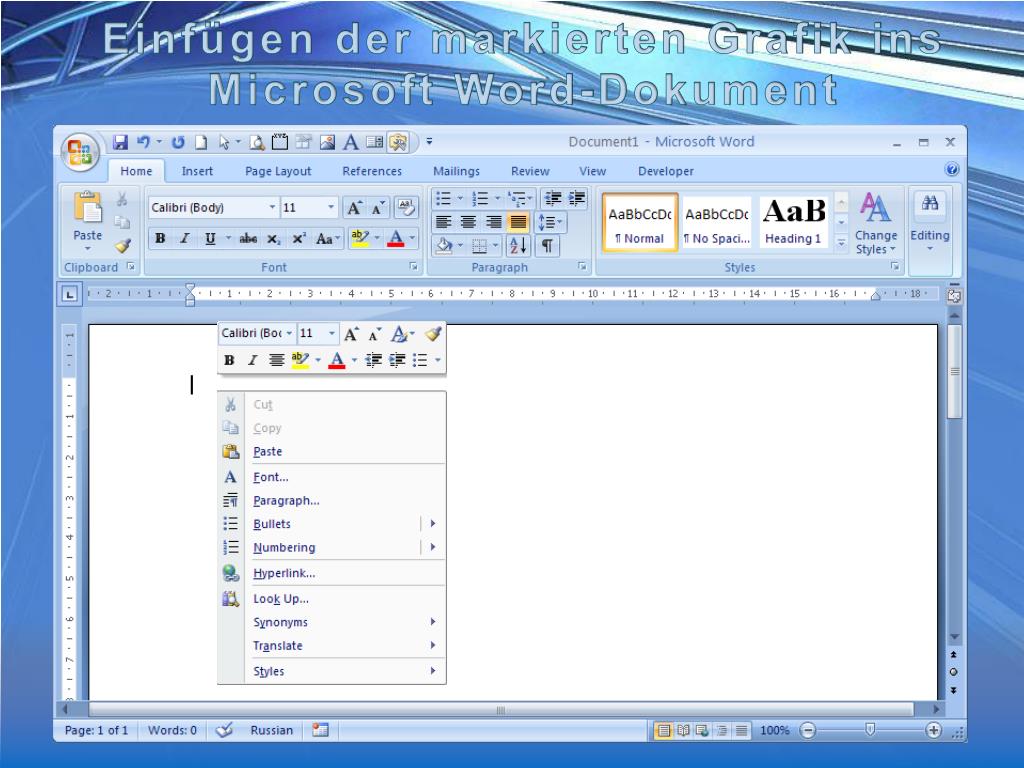Viewport: 1024px width, 768px height.
Task: Click the macro recording status bar icon
Action: [x=320, y=730]
